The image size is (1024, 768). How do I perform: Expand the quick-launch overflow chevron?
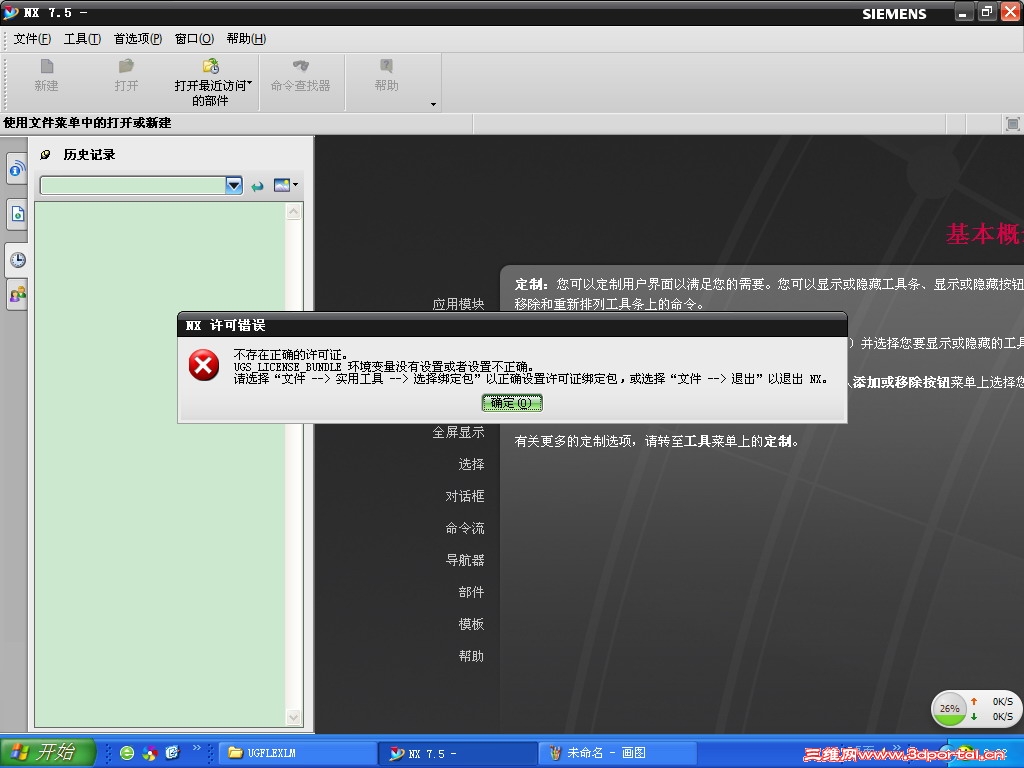coord(197,748)
